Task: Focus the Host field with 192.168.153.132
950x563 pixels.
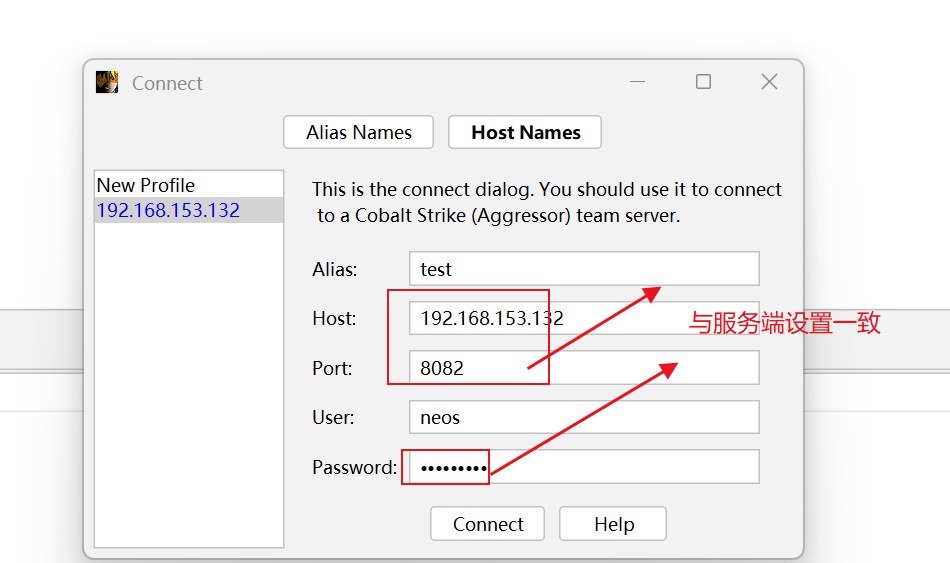Action: coord(584,318)
